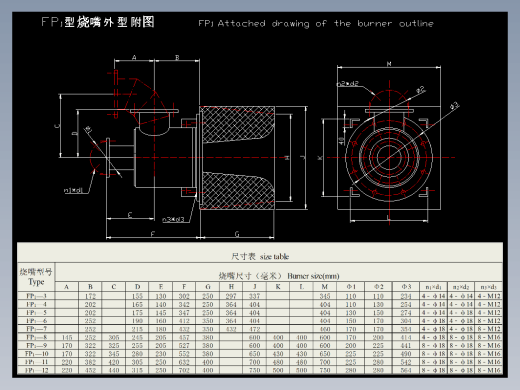Click value '342' in the FP1—4 row
Screen dimensions: 520x390
coord(184,304)
